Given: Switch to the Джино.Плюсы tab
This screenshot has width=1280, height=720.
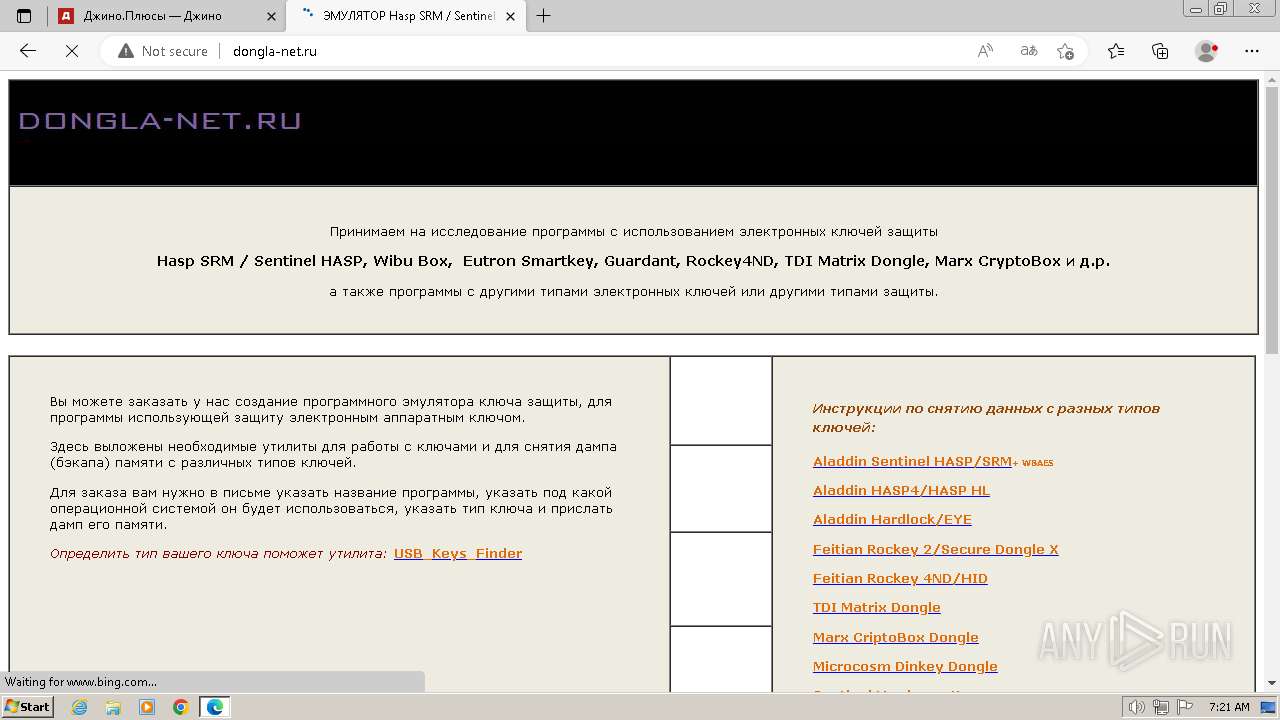Looking at the screenshot, I should [166, 16].
